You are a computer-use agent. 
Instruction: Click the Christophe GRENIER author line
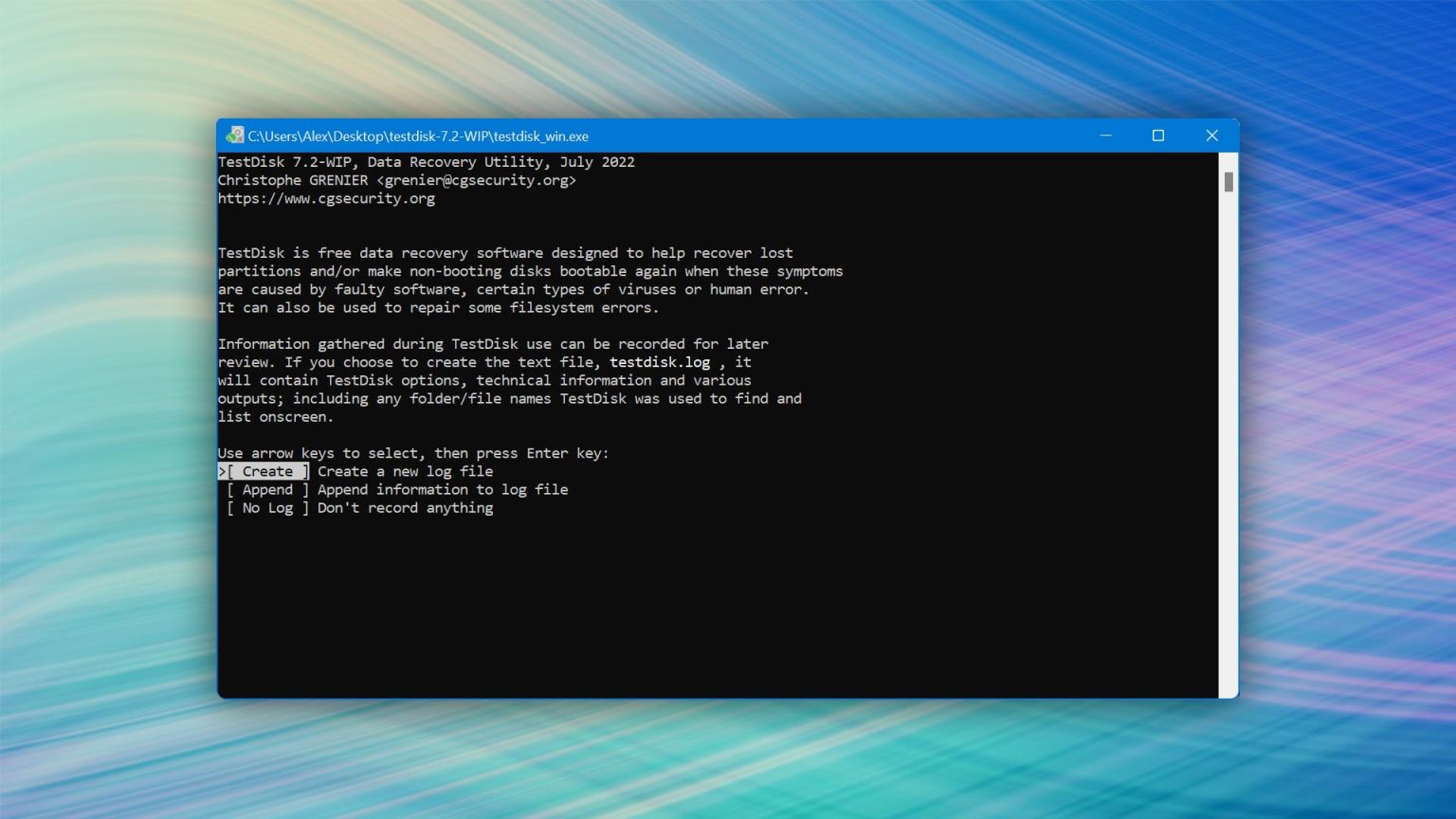click(398, 180)
